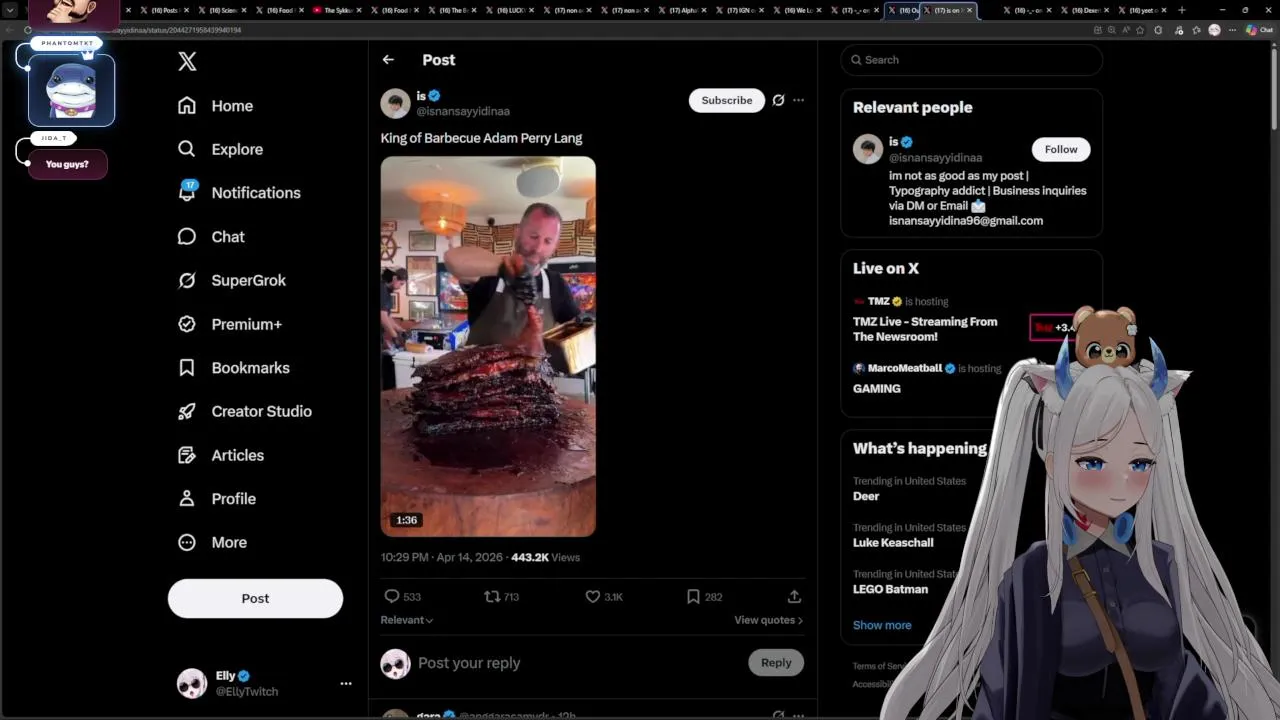Open SuperGrok from the sidebar
1280x720 pixels.
tap(232, 280)
